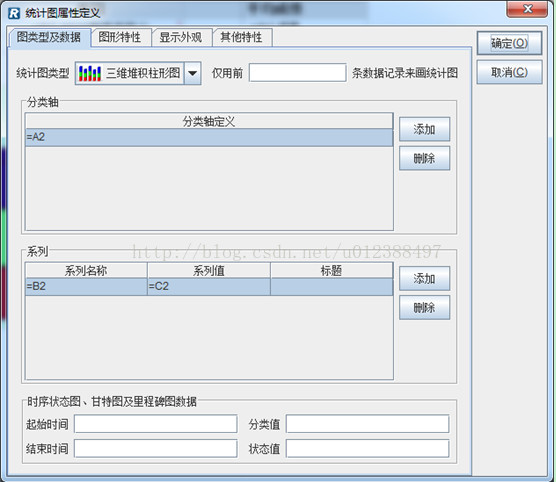Delete the selected 系列 row
This screenshot has height=482, width=556.
[x=424, y=308]
